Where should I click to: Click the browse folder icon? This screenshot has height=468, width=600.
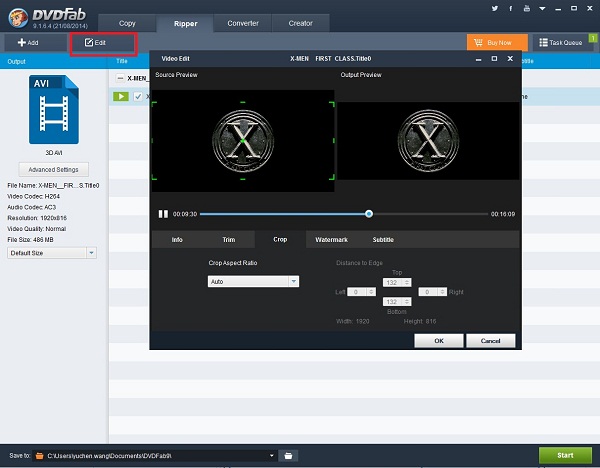point(288,455)
